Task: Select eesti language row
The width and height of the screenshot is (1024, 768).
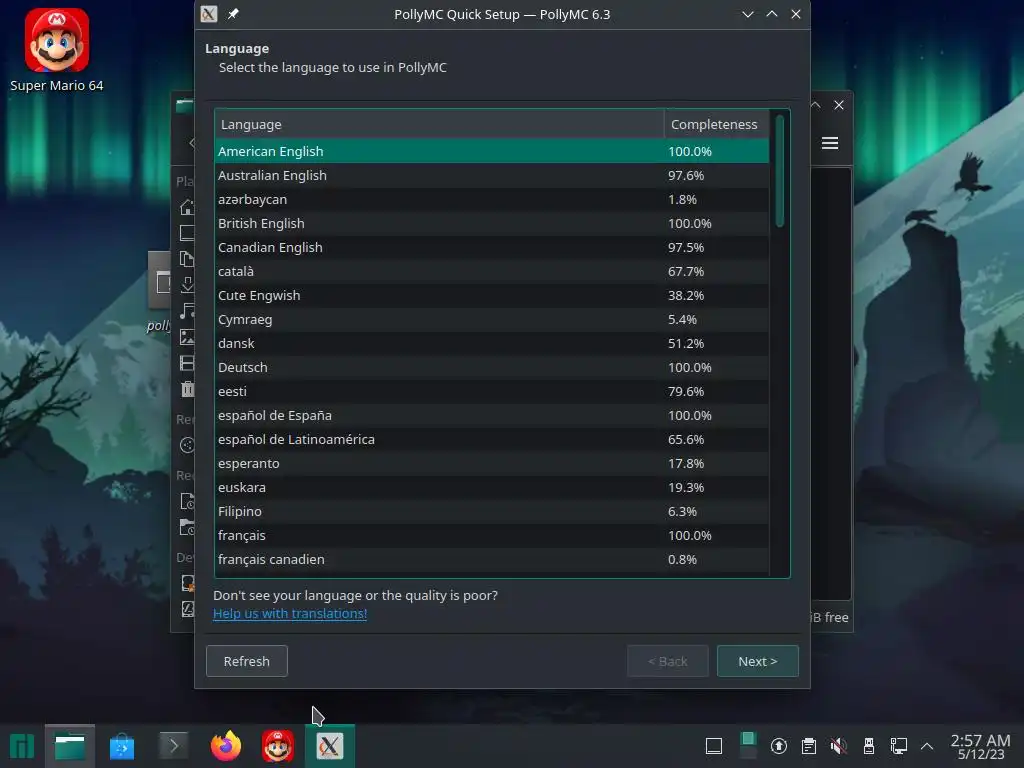Action: click(492, 391)
